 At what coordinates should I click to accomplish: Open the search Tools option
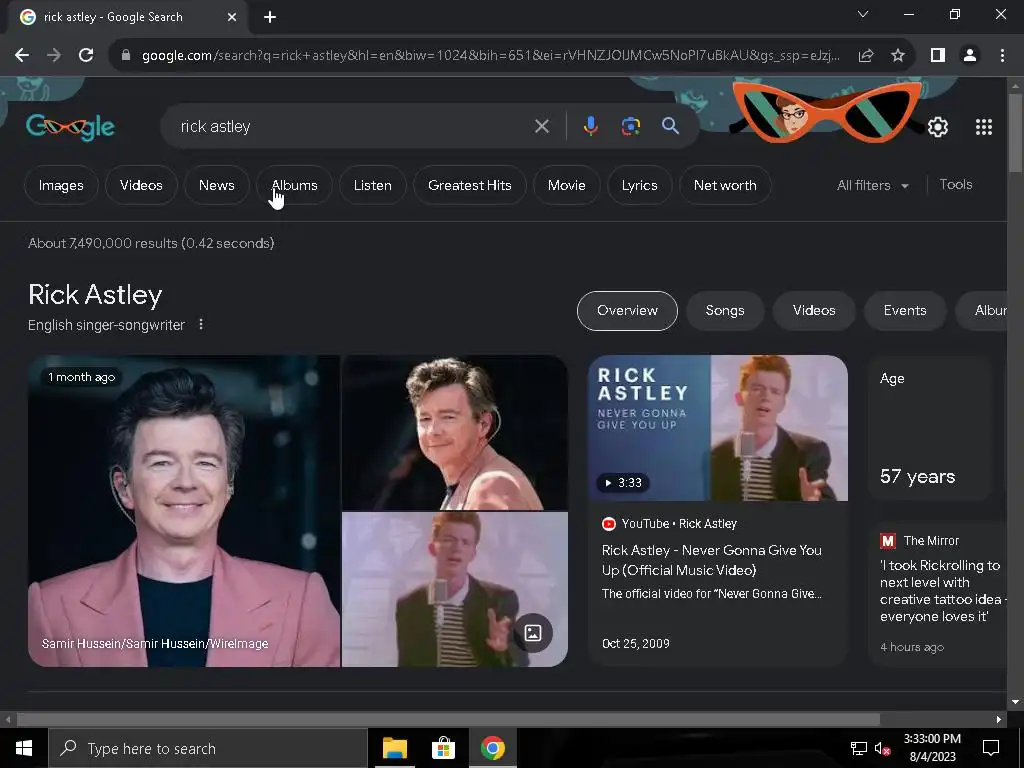[955, 185]
